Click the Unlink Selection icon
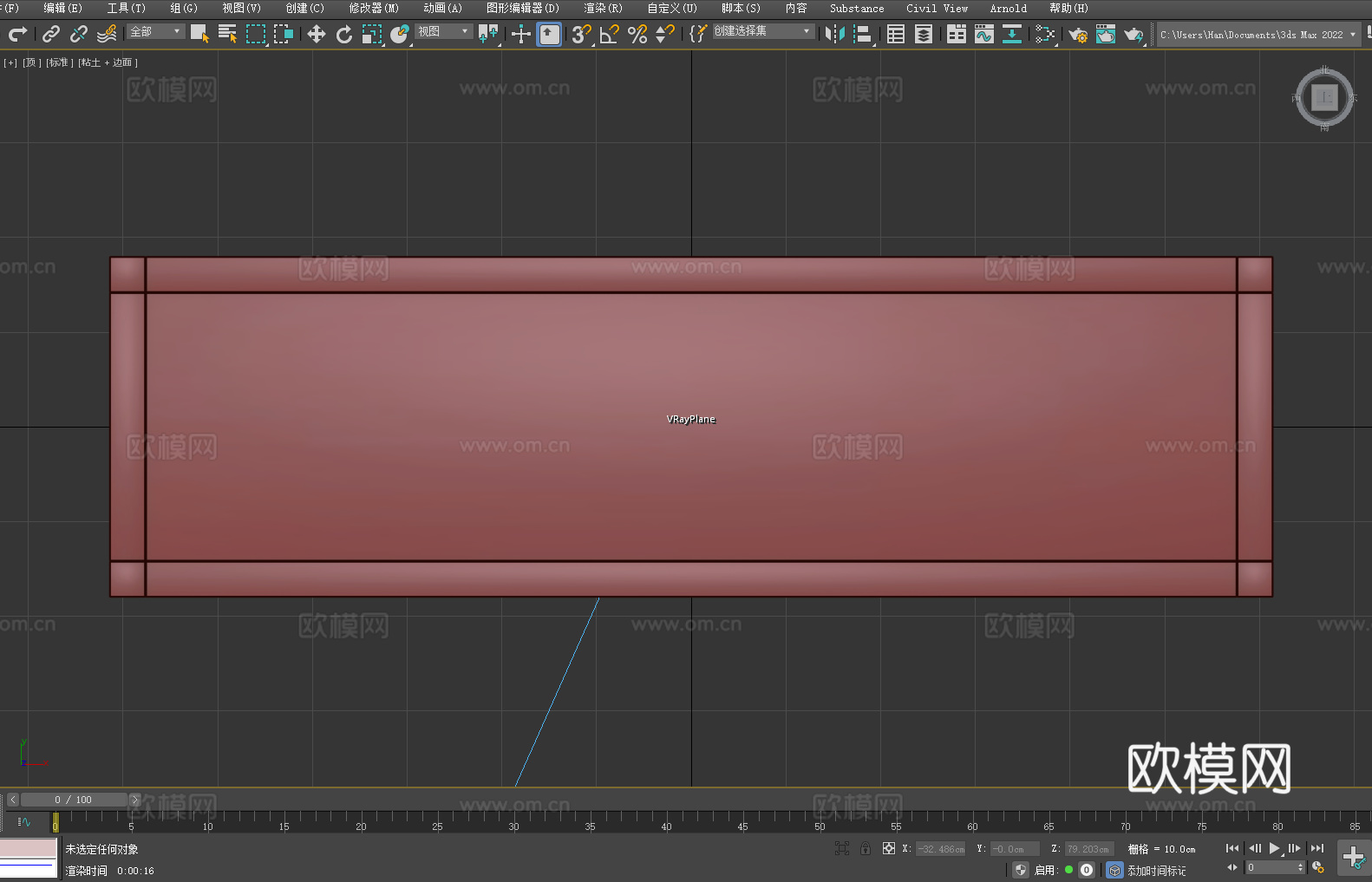Image resolution: width=1372 pixels, height=882 pixels. coord(79,34)
